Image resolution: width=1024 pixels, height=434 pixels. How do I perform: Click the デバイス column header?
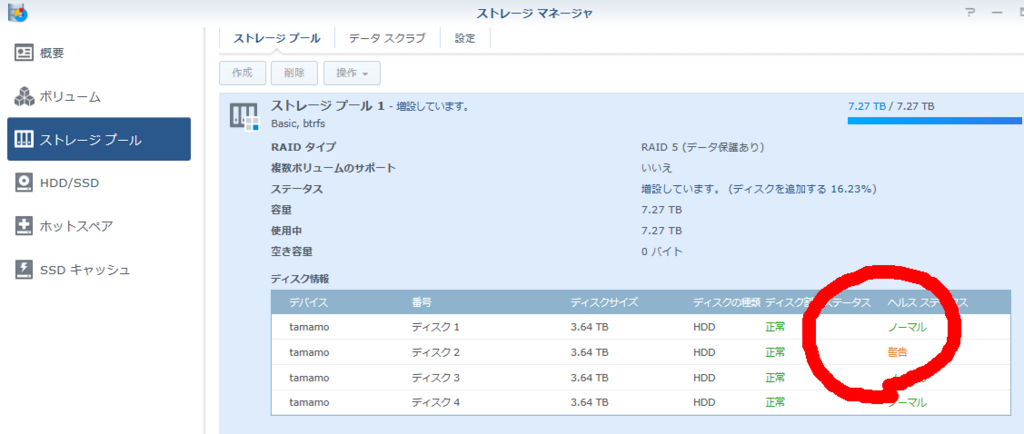click(309, 303)
